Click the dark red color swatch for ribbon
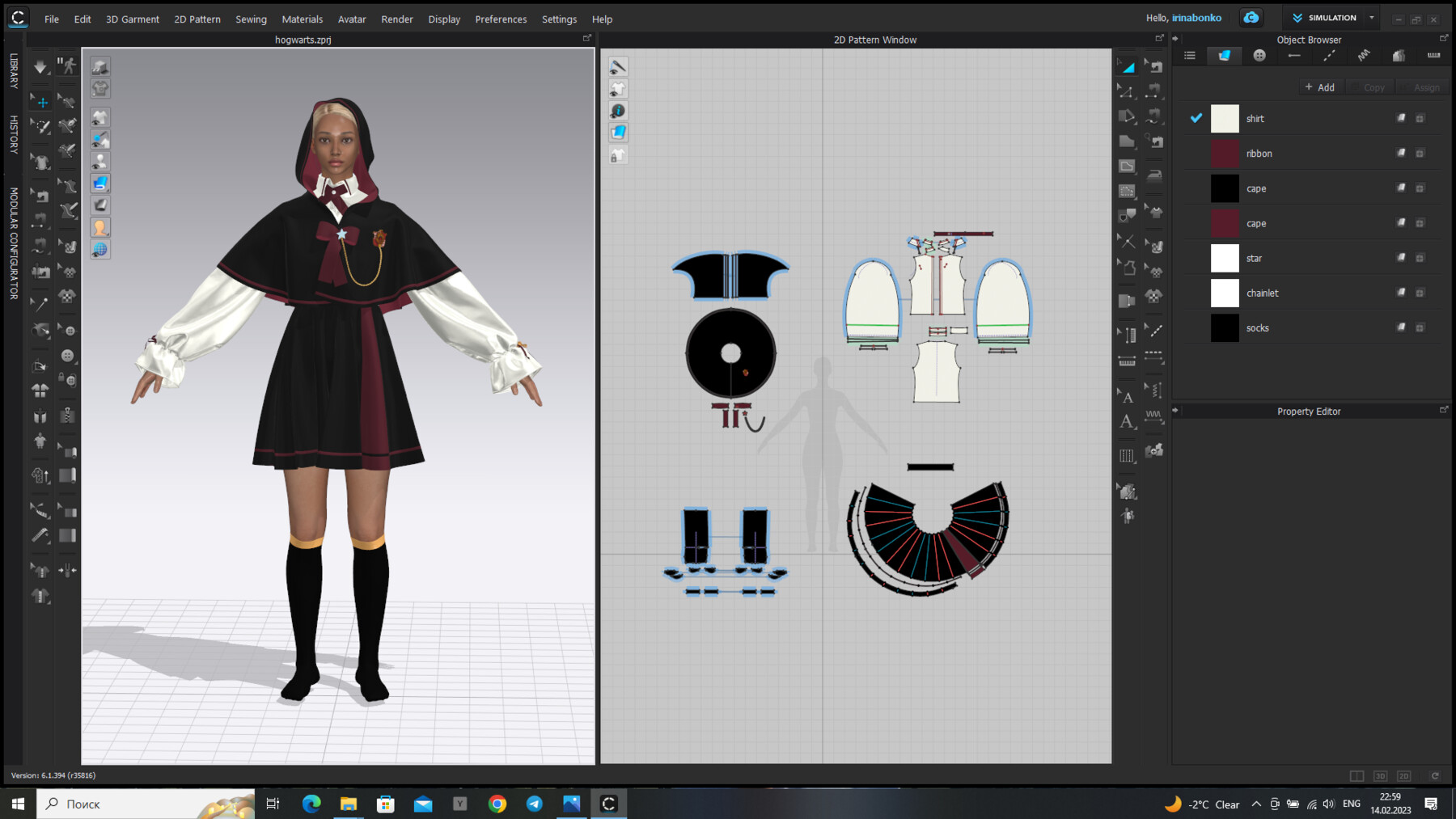The image size is (1456, 819). 1225,153
